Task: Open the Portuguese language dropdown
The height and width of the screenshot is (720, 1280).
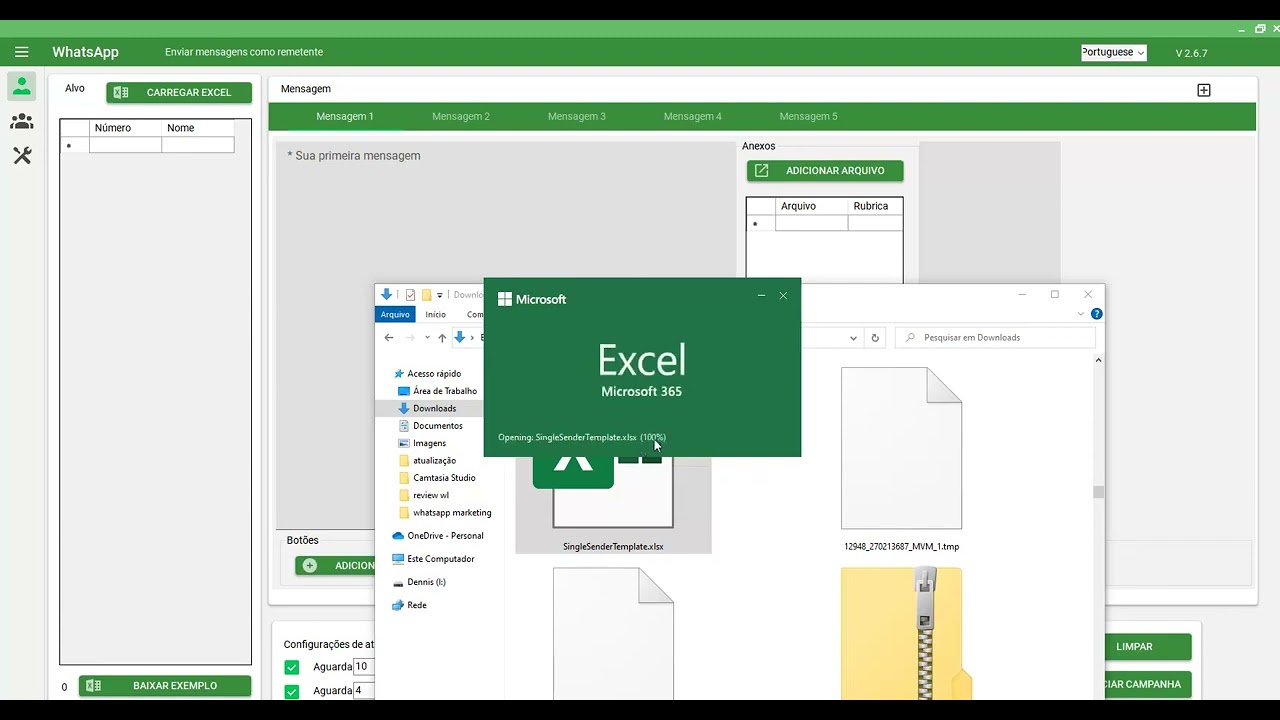Action: tap(1113, 52)
